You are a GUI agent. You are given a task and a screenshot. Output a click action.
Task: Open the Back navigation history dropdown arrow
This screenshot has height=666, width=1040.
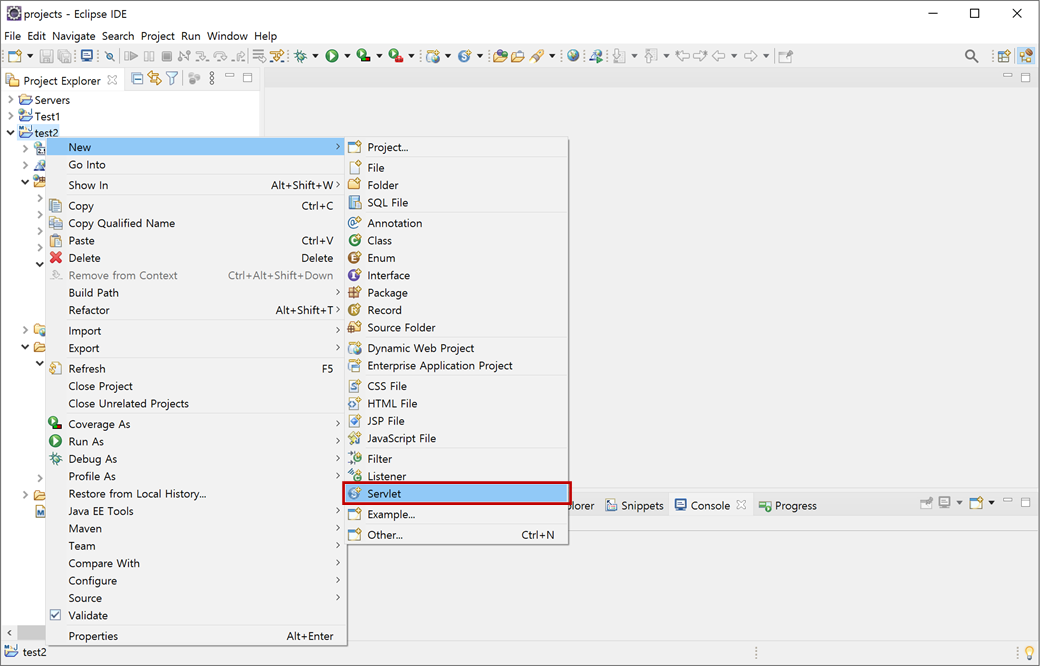[x=734, y=56]
